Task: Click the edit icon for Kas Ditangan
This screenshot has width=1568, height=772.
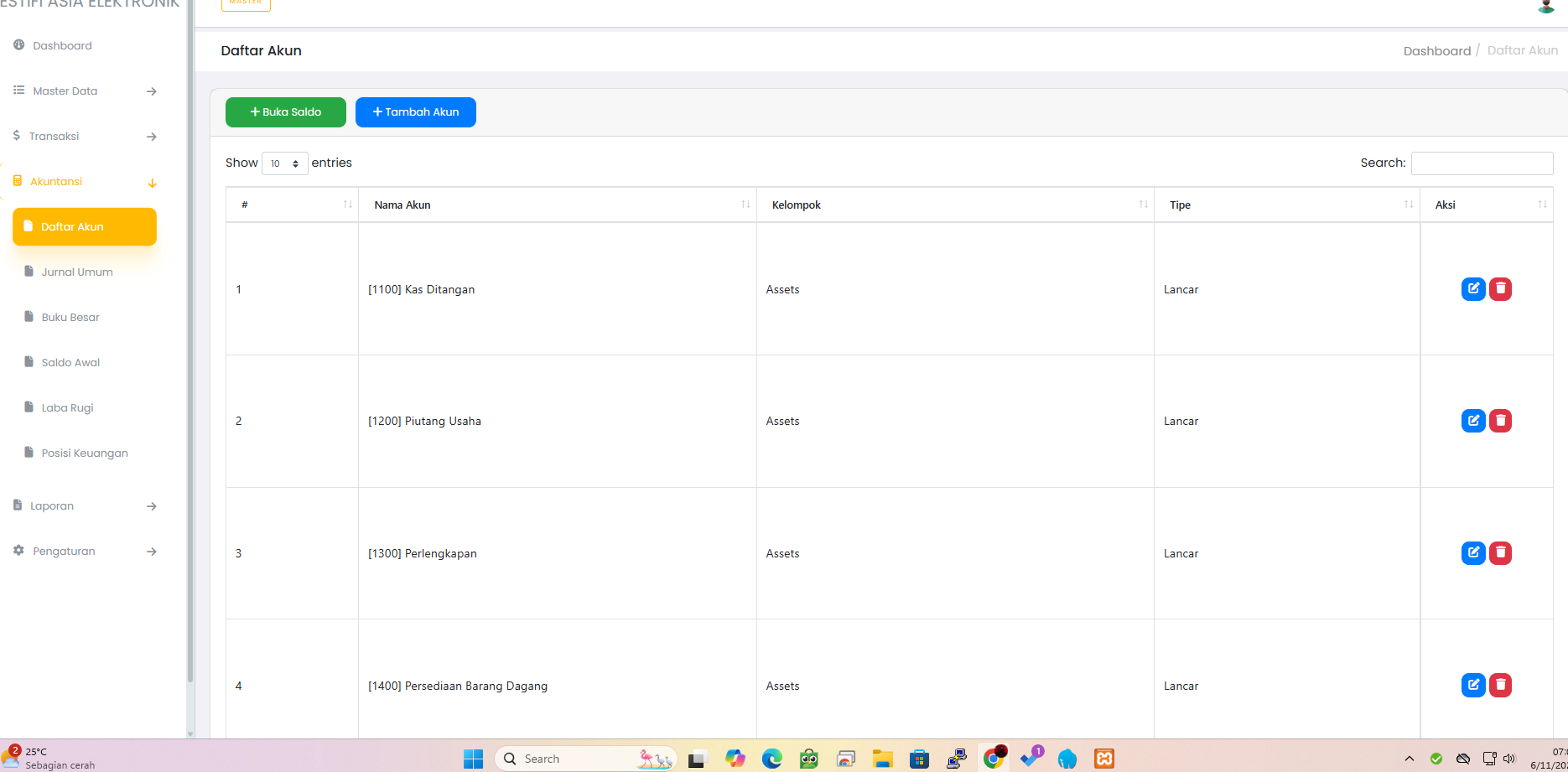Action: 1472,289
